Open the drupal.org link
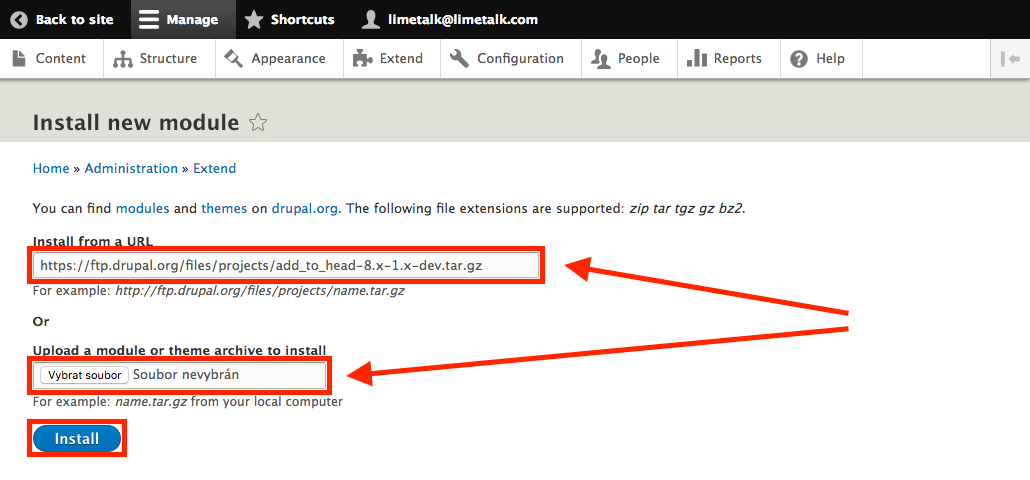 [305, 208]
